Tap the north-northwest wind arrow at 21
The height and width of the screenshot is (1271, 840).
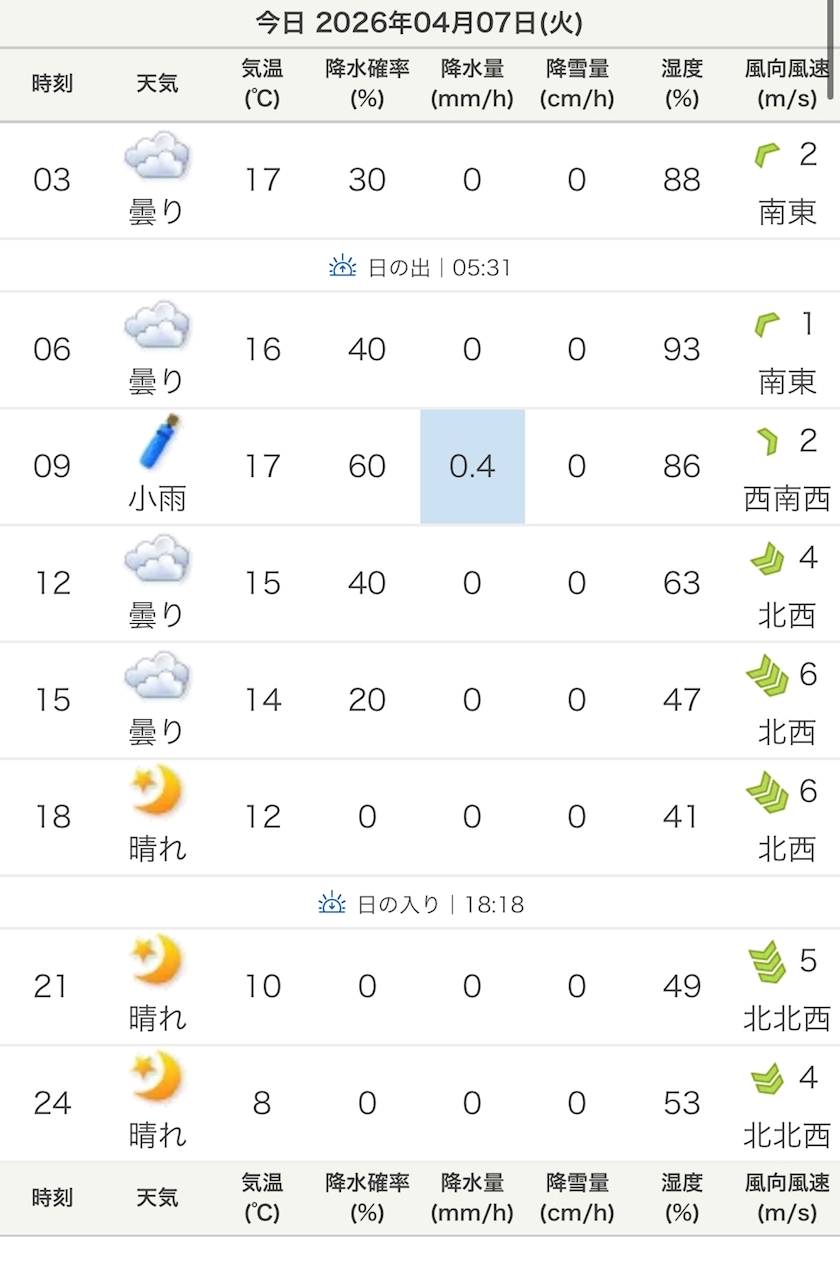[767, 963]
